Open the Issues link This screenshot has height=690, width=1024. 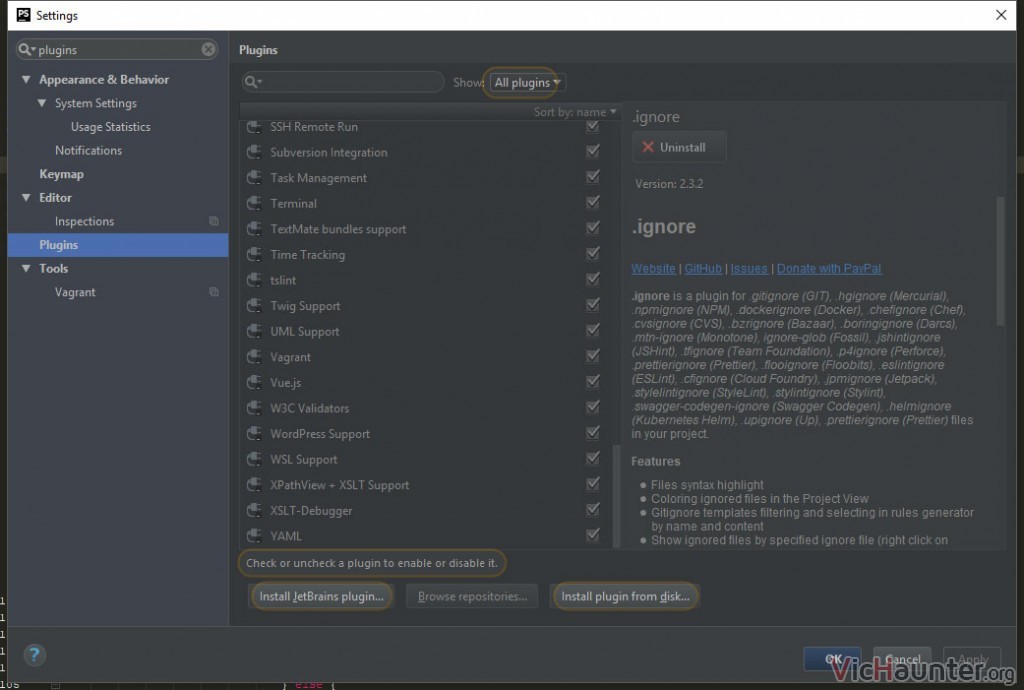pyautogui.click(x=748, y=268)
